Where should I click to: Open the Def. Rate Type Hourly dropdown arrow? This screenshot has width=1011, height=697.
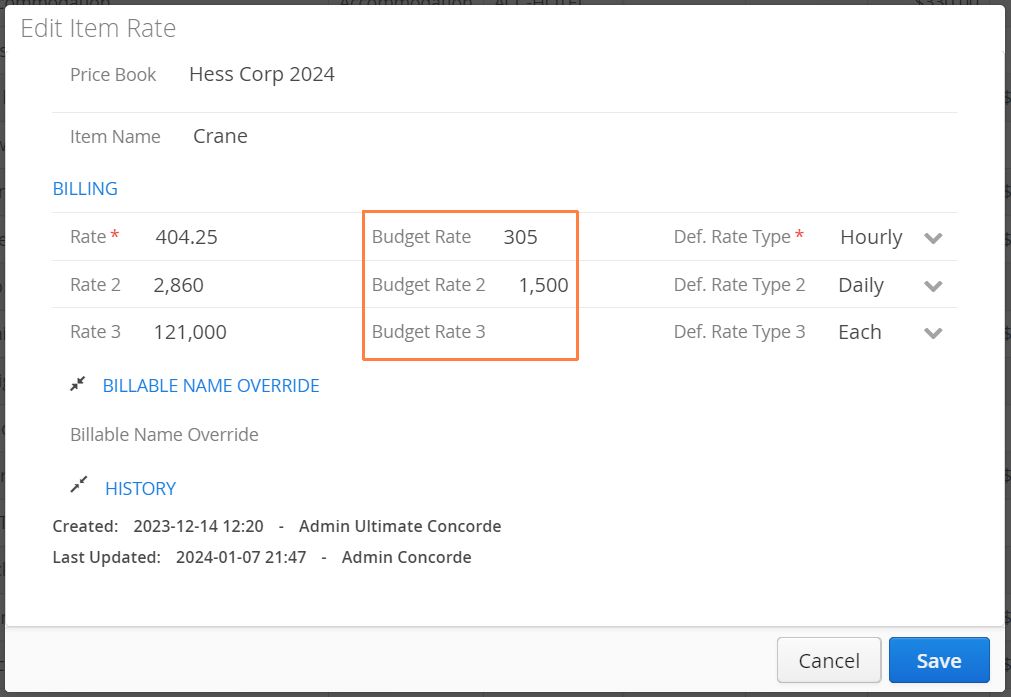(x=933, y=238)
